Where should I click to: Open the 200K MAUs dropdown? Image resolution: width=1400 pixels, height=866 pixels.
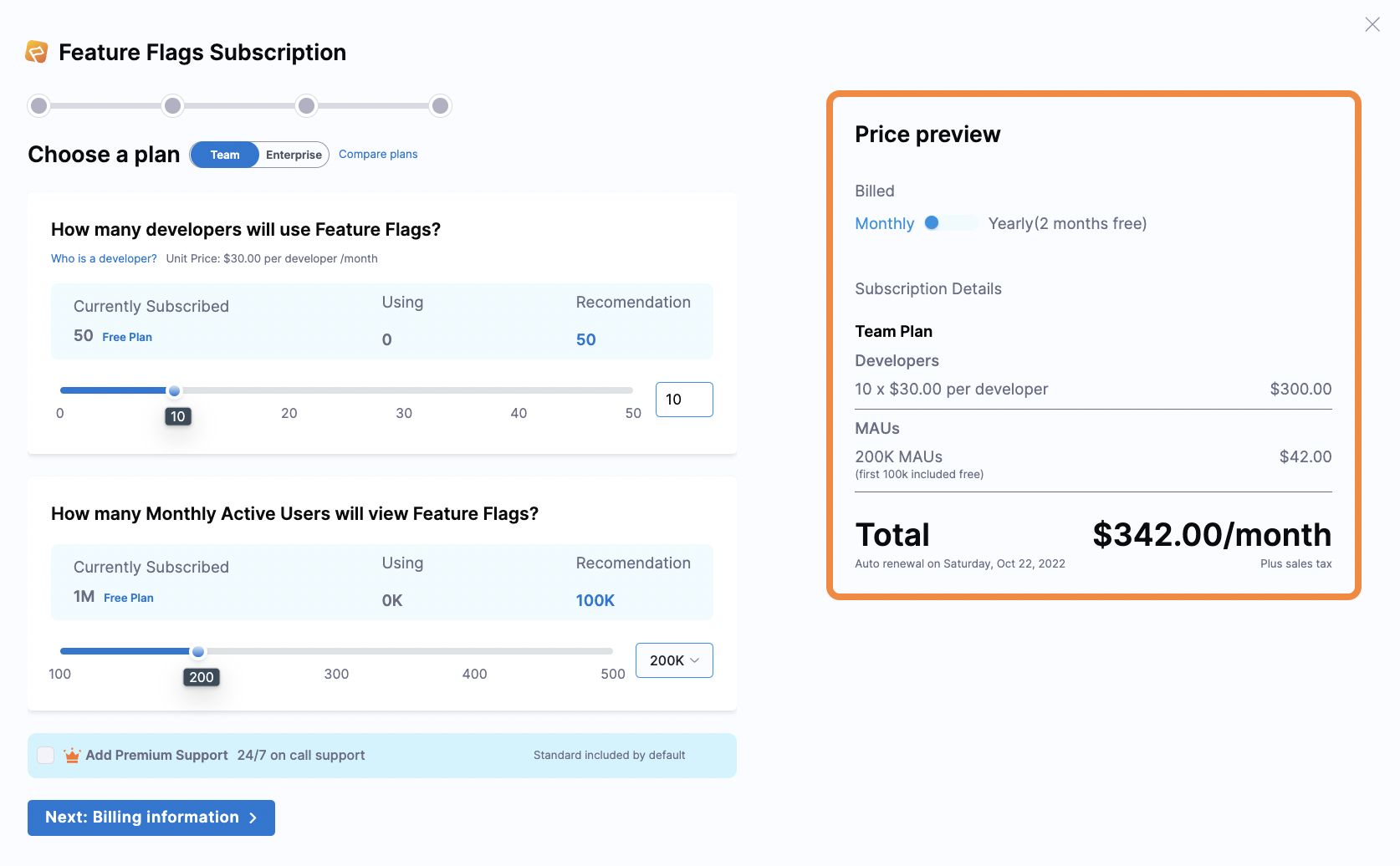pyautogui.click(x=673, y=660)
